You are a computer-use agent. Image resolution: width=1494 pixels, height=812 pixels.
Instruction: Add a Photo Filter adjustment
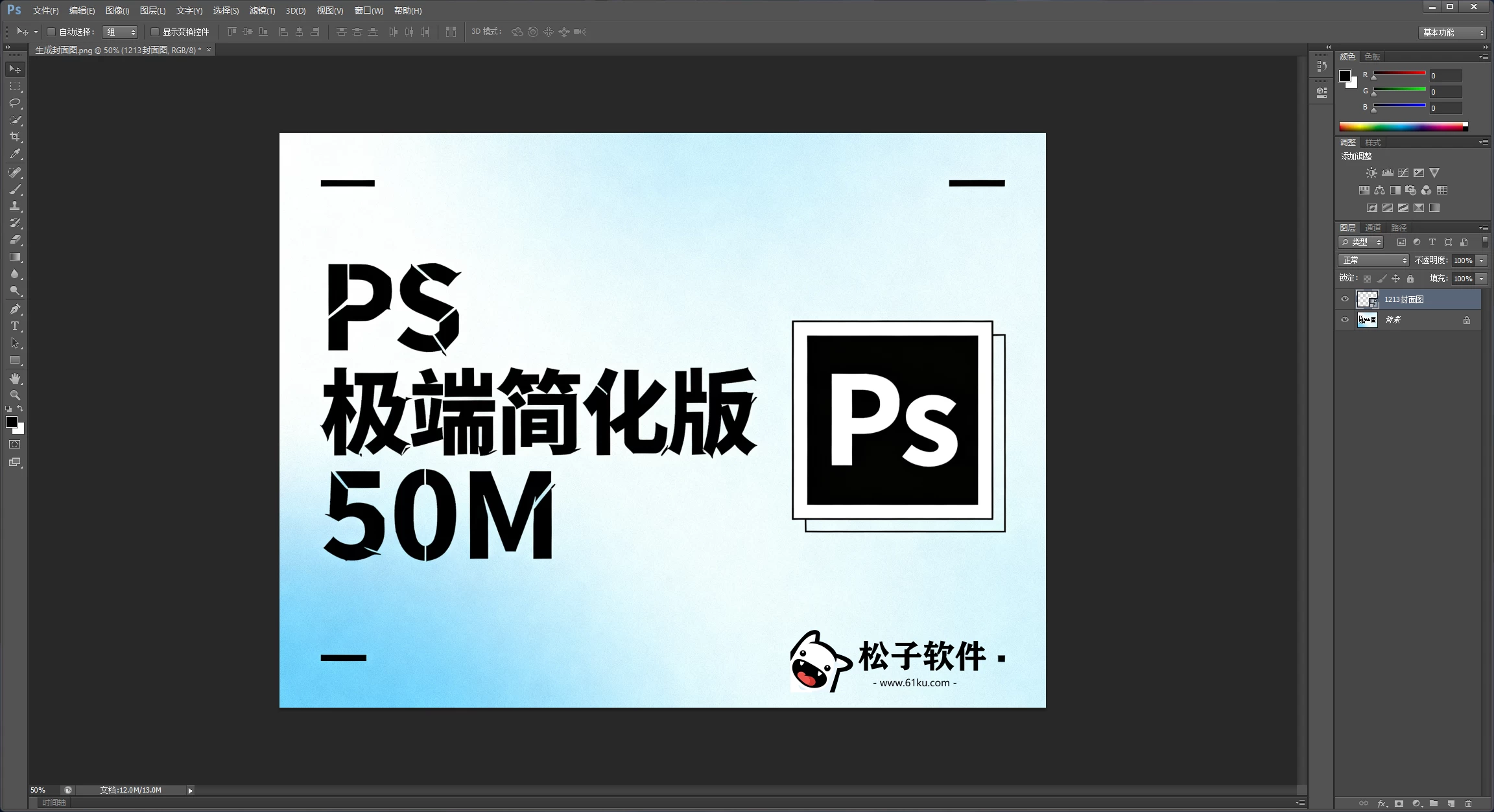click(1410, 191)
